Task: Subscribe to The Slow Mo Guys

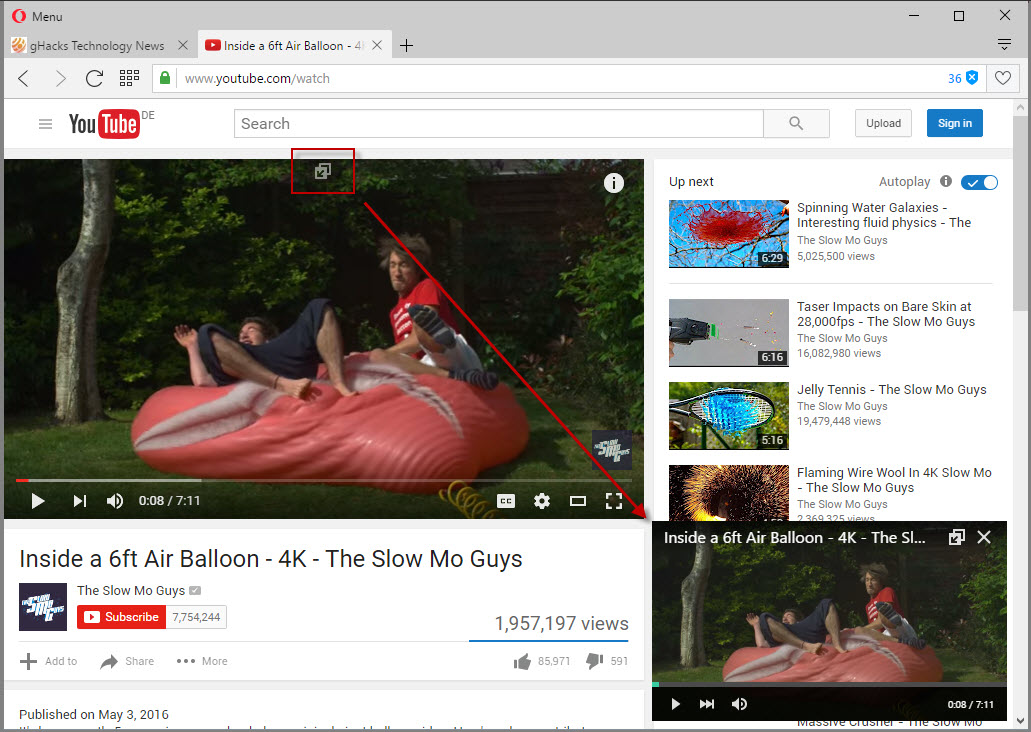Action: point(122,617)
